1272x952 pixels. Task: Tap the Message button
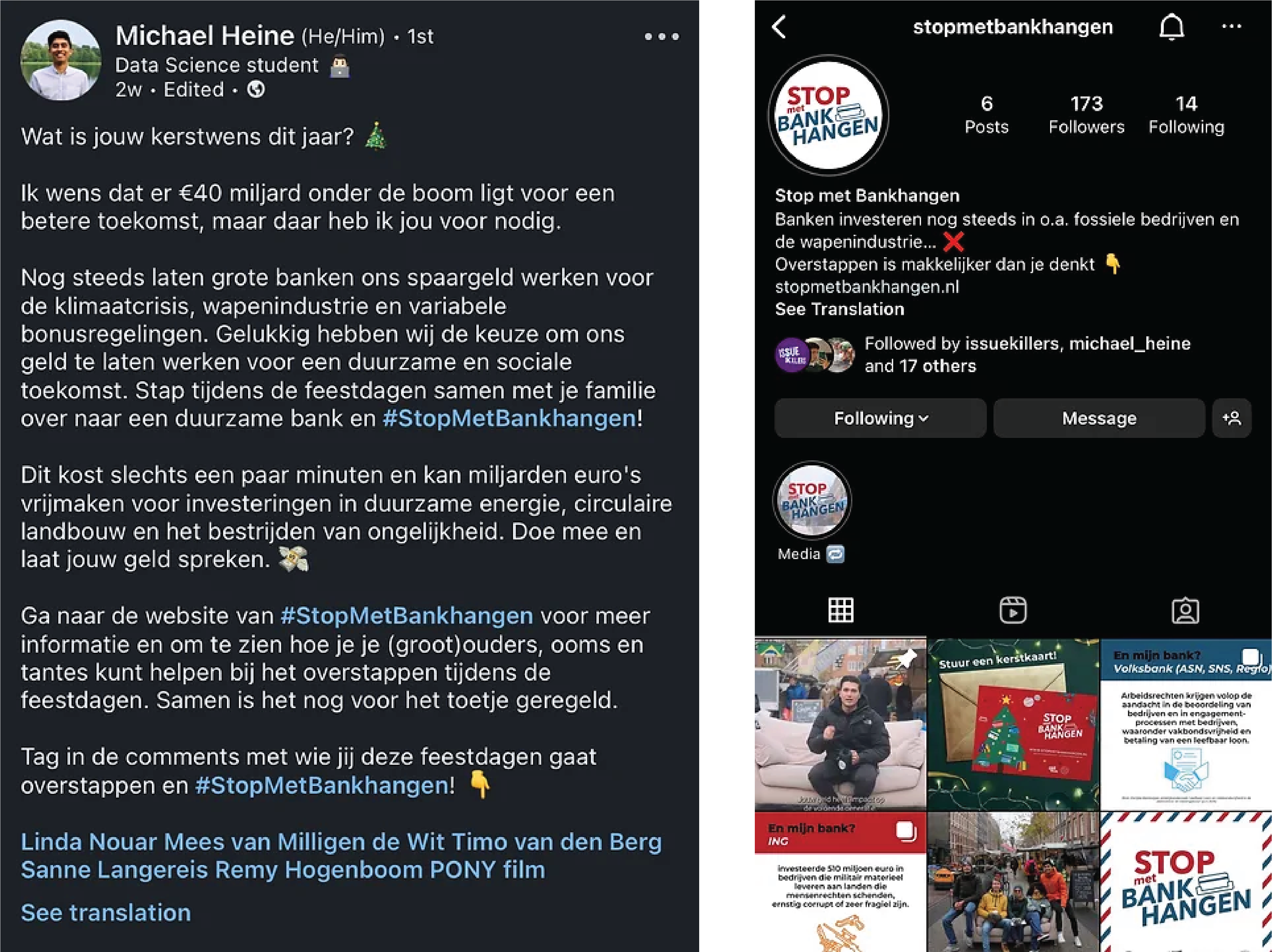pos(1099,418)
